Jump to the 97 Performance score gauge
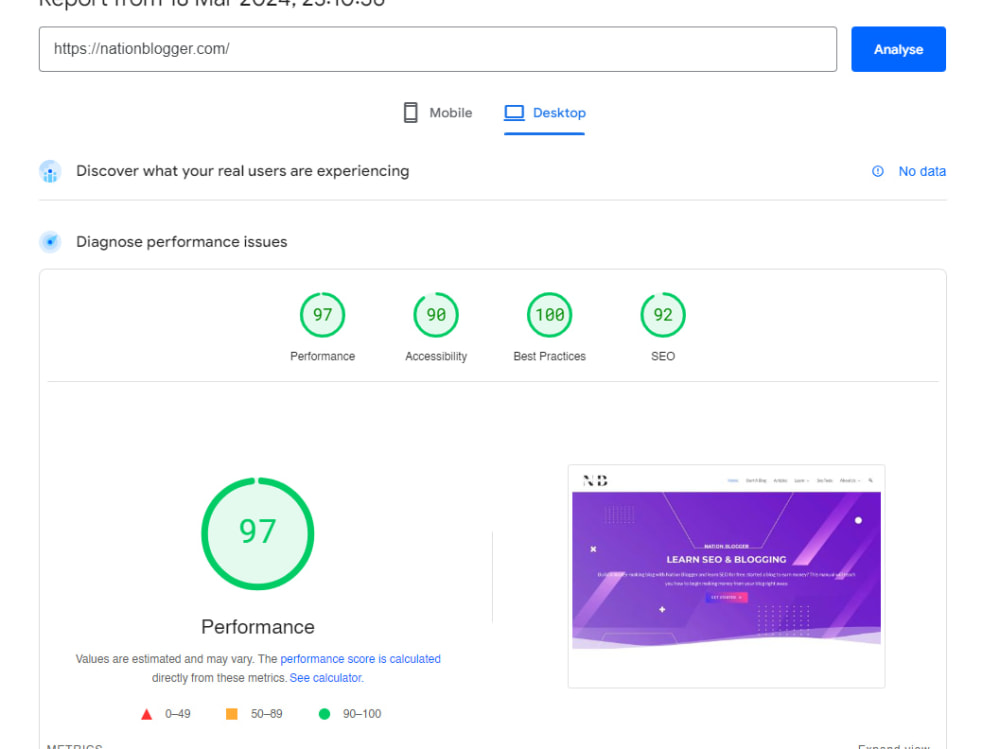This screenshot has height=749, width=1000. (x=322, y=315)
